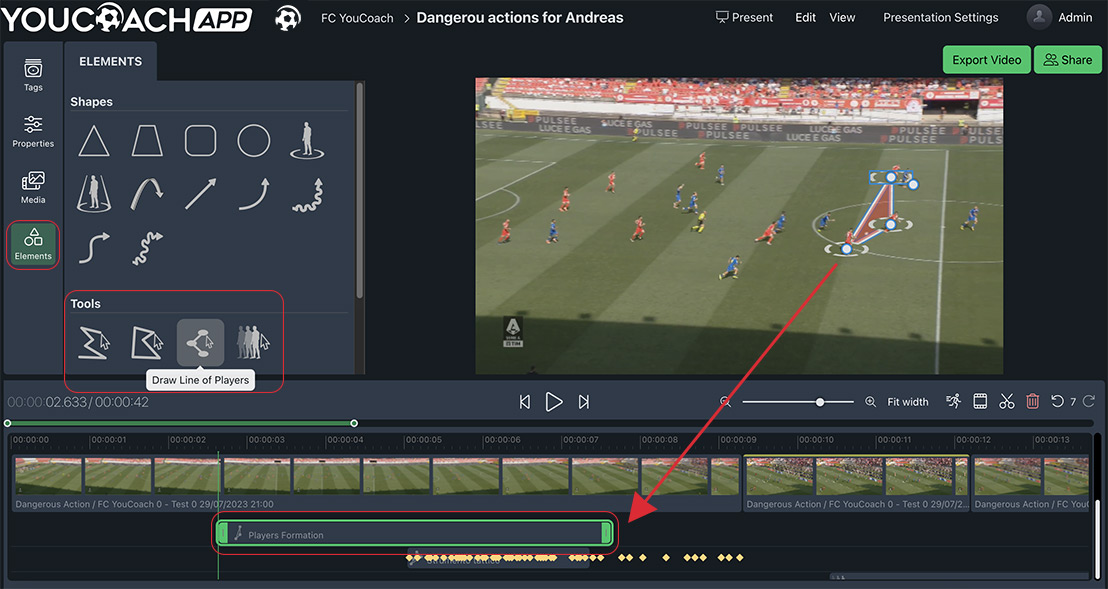Select the triangle shape
Image resolution: width=1108 pixels, height=589 pixels.
coord(93,141)
